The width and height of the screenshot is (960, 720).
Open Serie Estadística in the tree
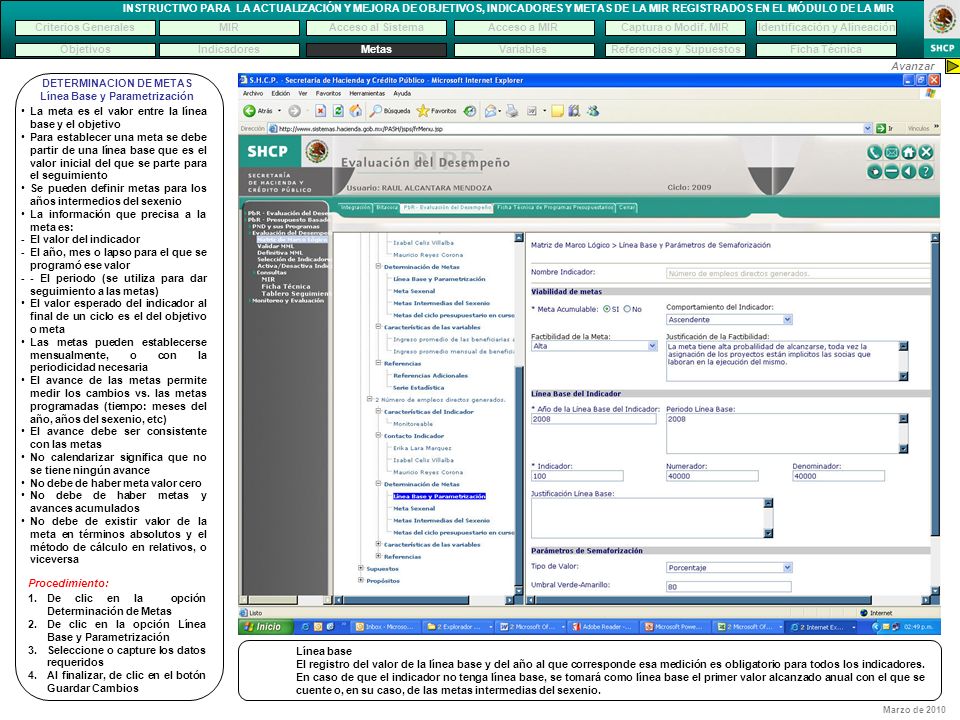click(419, 388)
